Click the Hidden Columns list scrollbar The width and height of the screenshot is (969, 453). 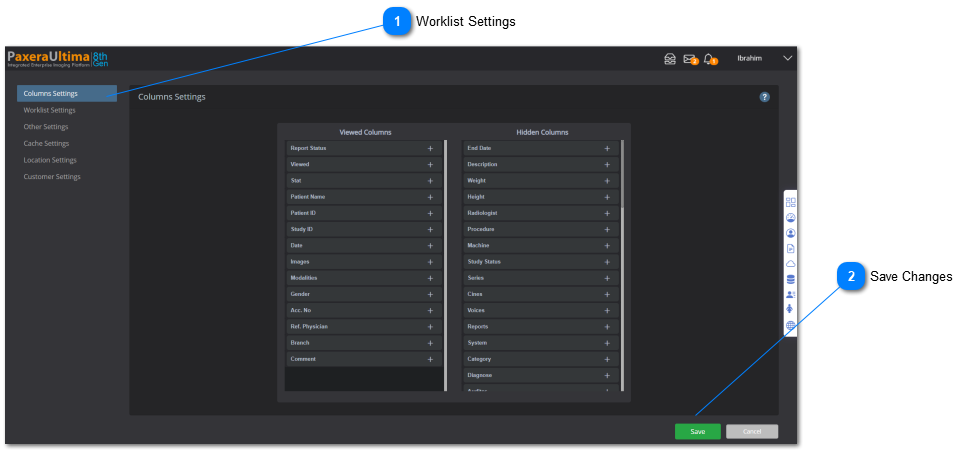pyautogui.click(x=622, y=174)
